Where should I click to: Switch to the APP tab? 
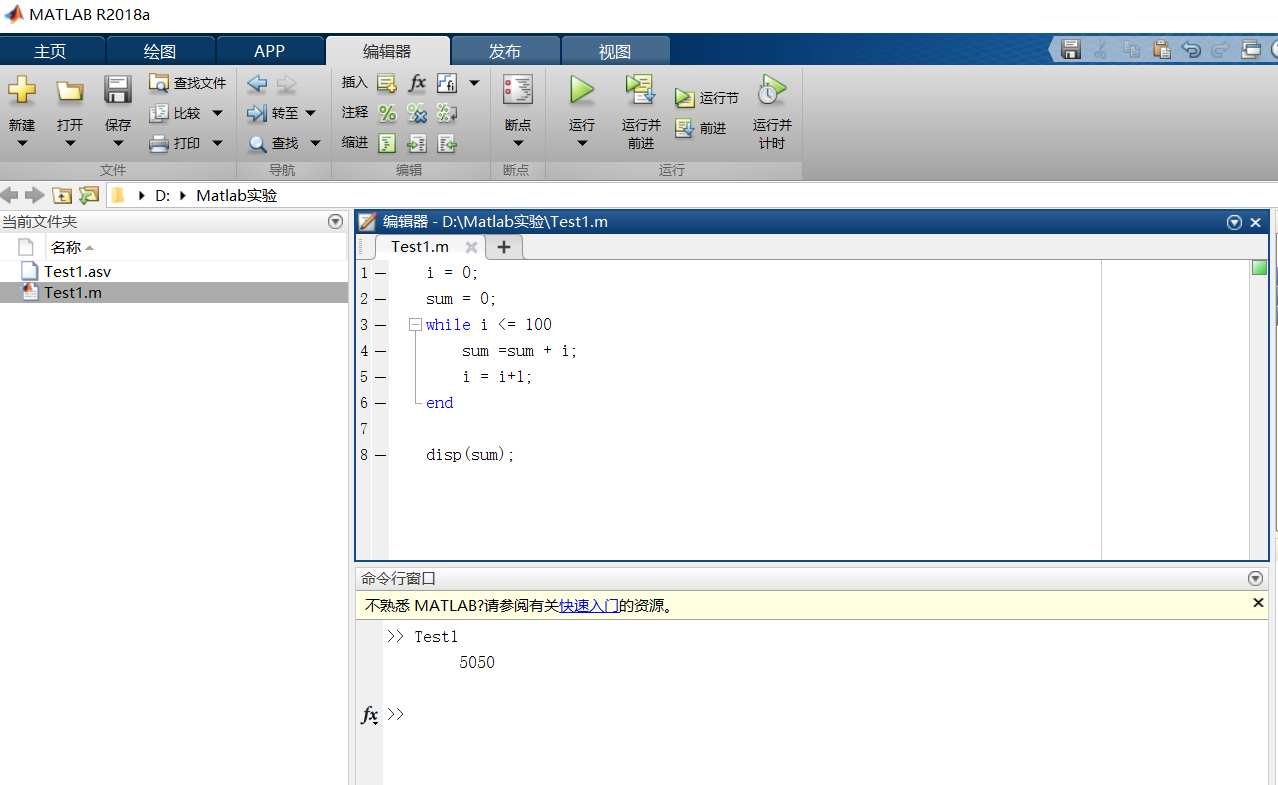coord(269,51)
